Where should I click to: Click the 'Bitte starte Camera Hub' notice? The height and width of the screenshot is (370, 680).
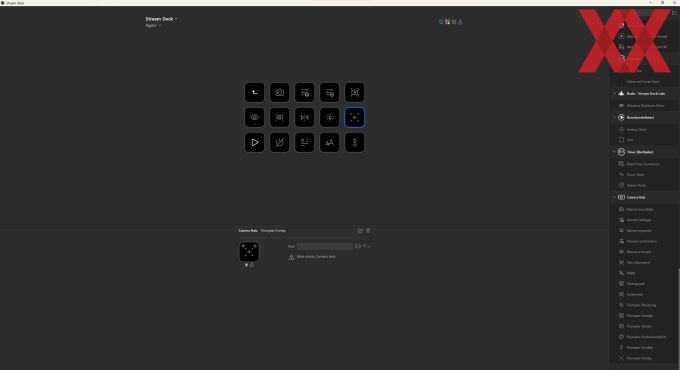316,257
